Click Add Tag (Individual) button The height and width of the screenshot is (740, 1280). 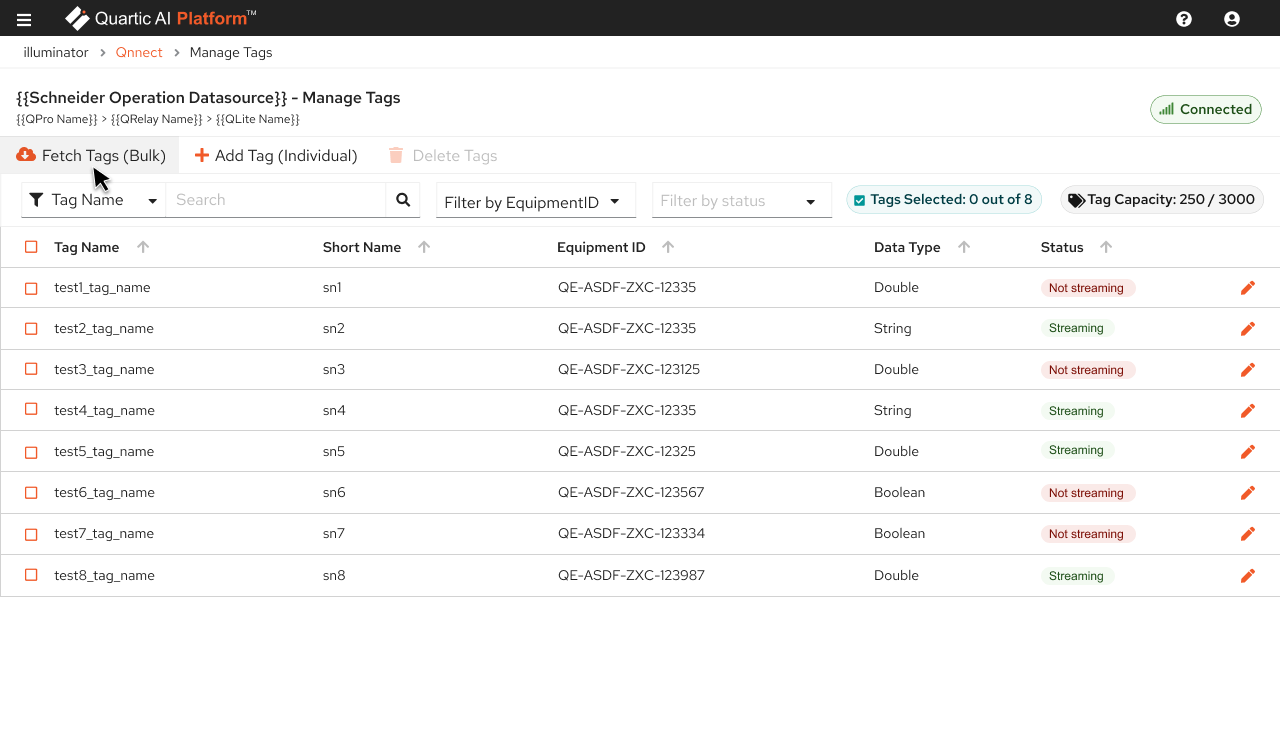coord(276,155)
